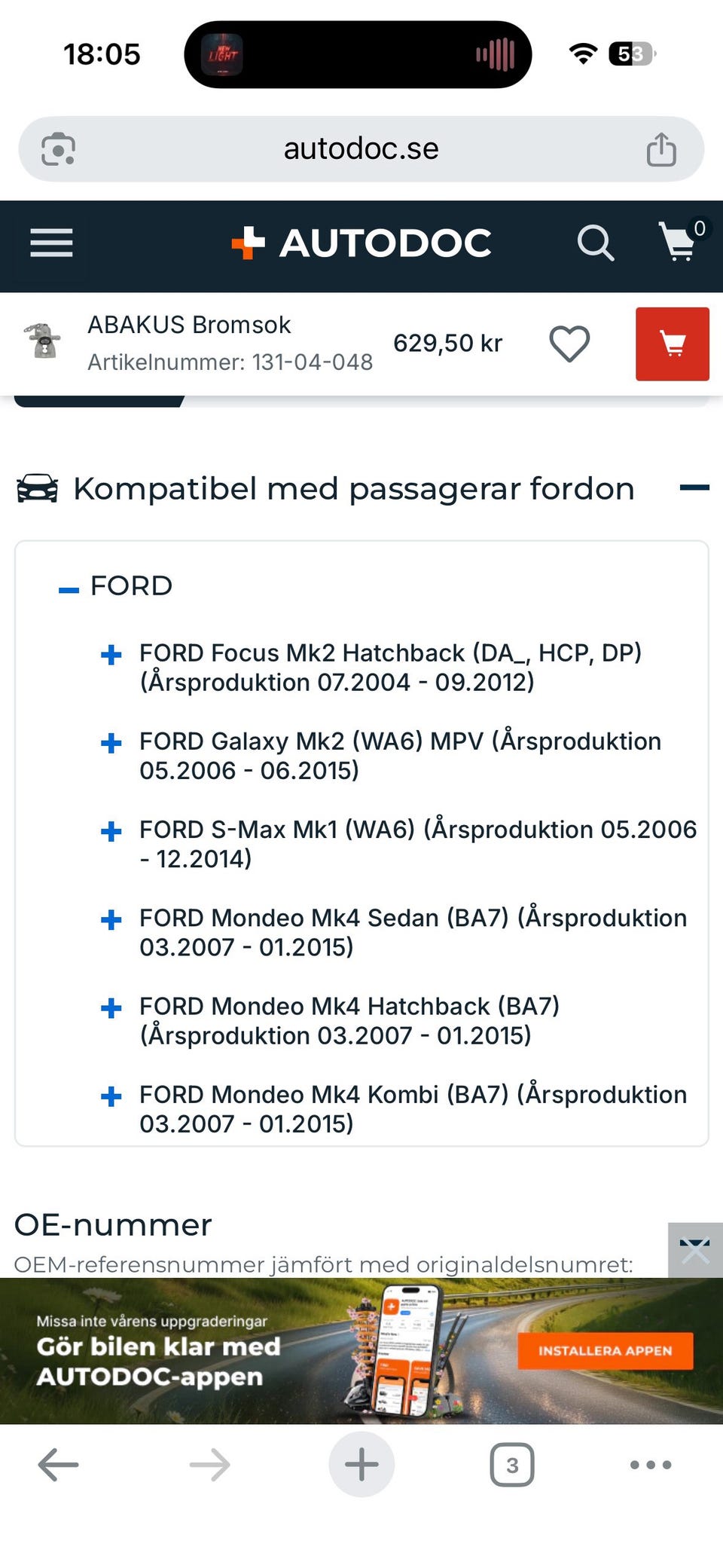Open the tab switcher showing 3 tabs
The image size is (723, 1568).
tap(512, 1465)
